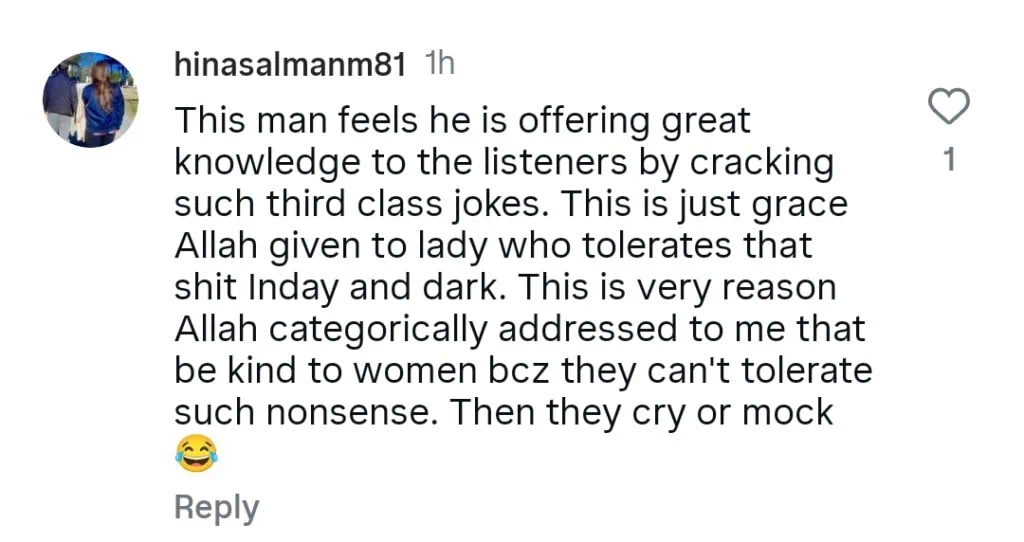1024x542 pixels.
Task: Like the comment with the heart icon
Action: [x=949, y=106]
